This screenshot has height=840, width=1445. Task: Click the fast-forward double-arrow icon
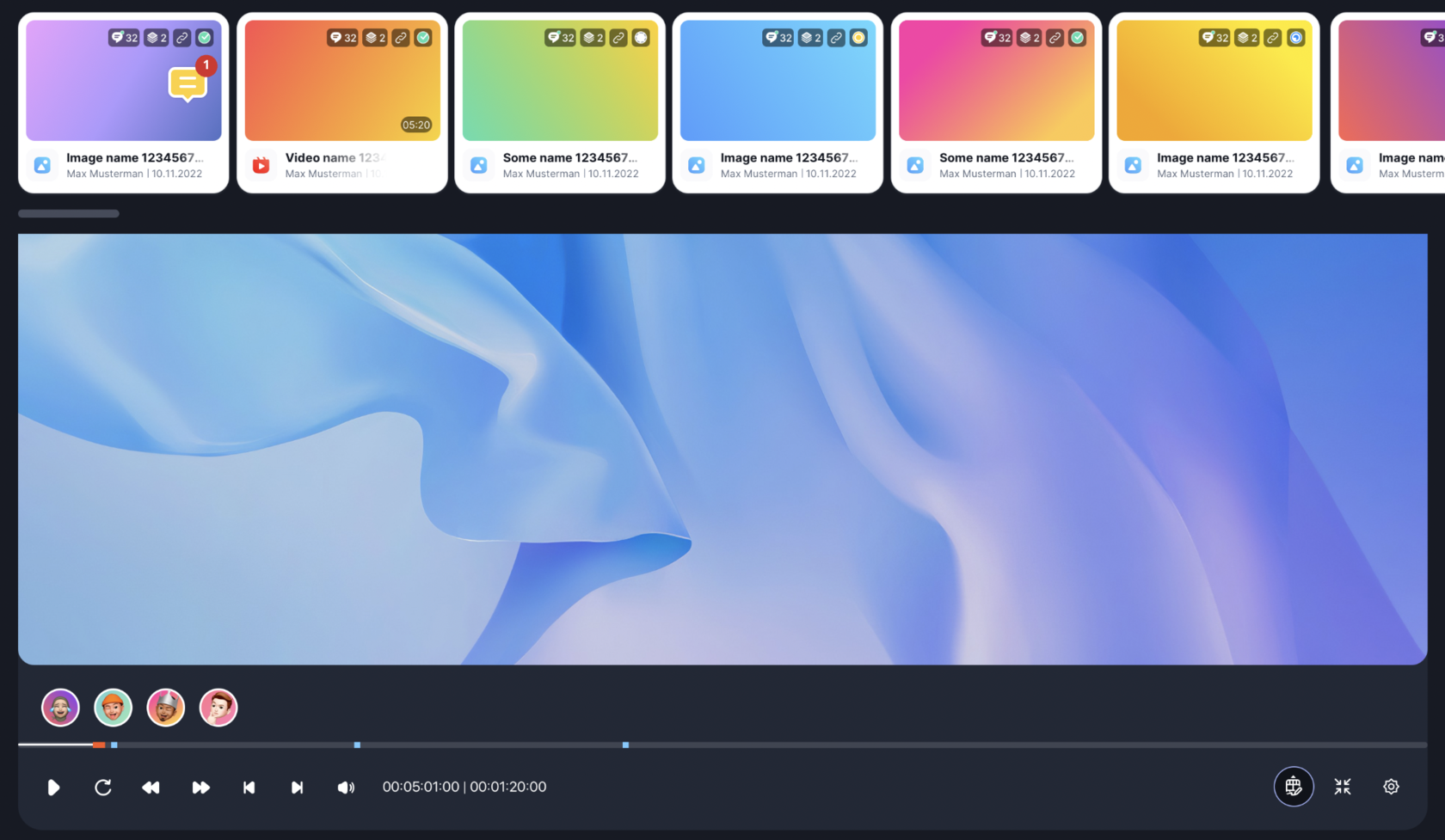pos(200,787)
